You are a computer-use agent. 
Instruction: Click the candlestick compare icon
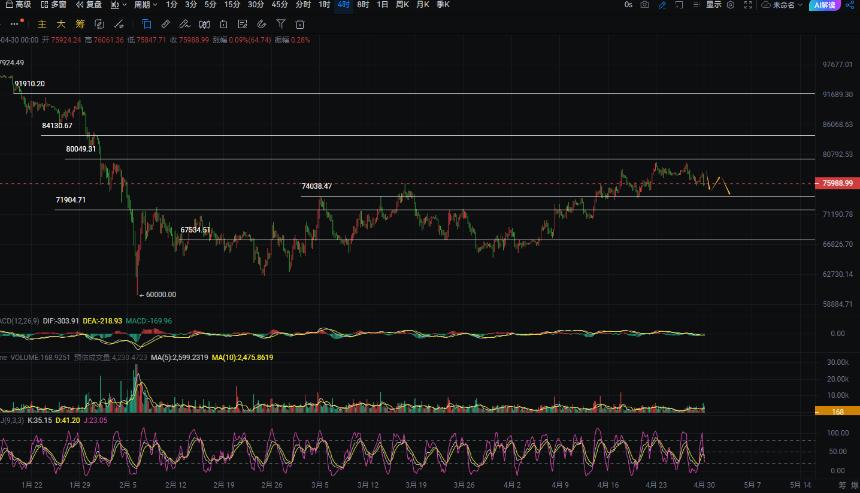(204, 24)
